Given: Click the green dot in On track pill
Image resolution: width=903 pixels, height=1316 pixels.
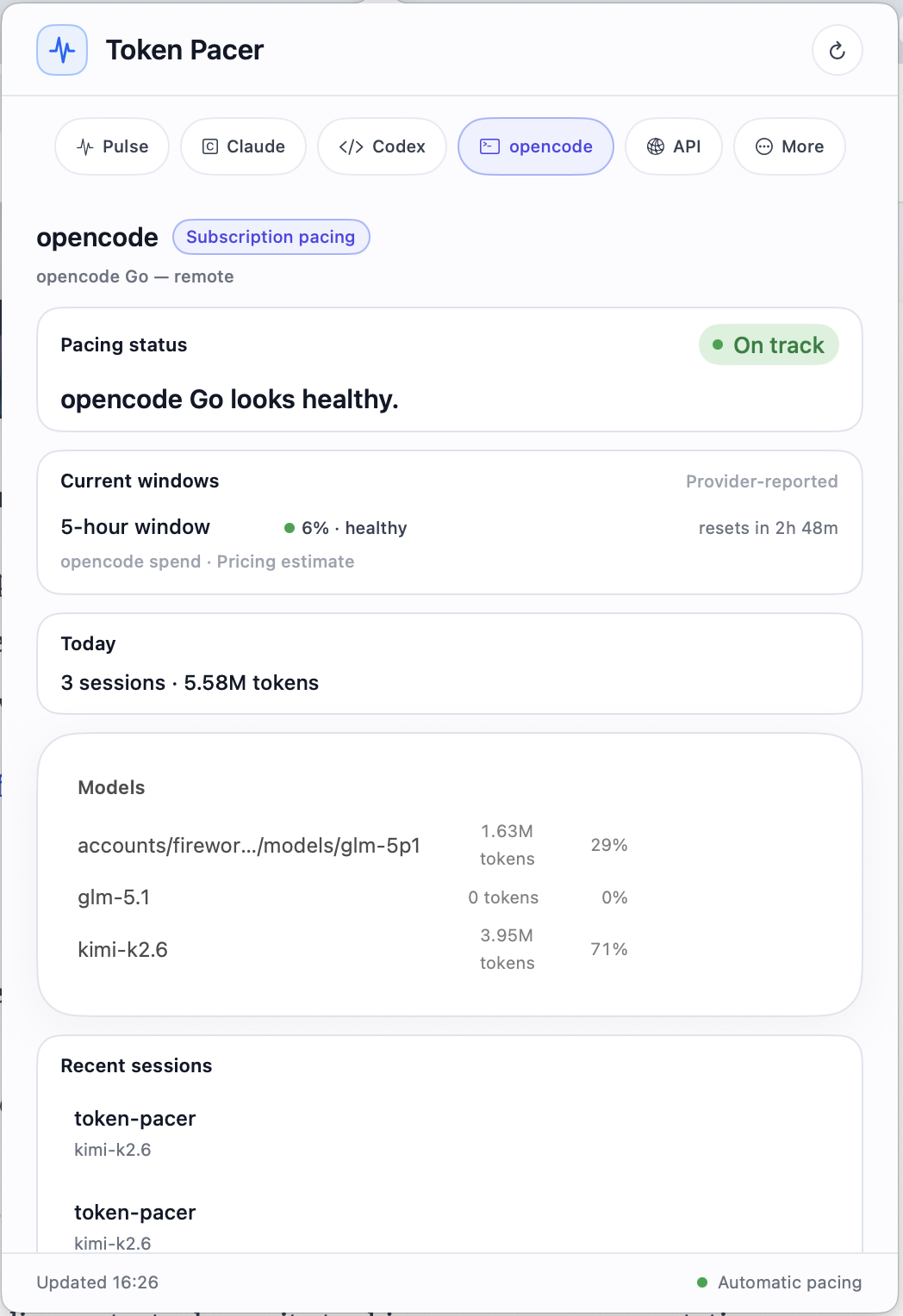Looking at the screenshot, I should click(718, 345).
